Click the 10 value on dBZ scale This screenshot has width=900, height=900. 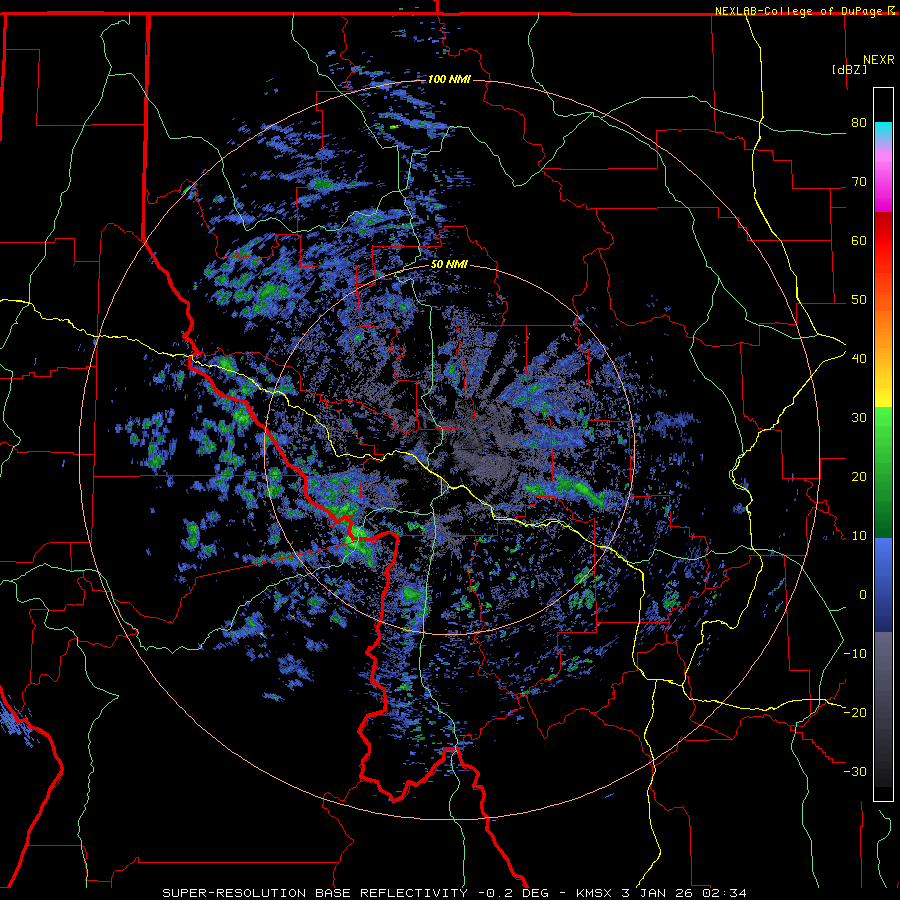[x=859, y=536]
